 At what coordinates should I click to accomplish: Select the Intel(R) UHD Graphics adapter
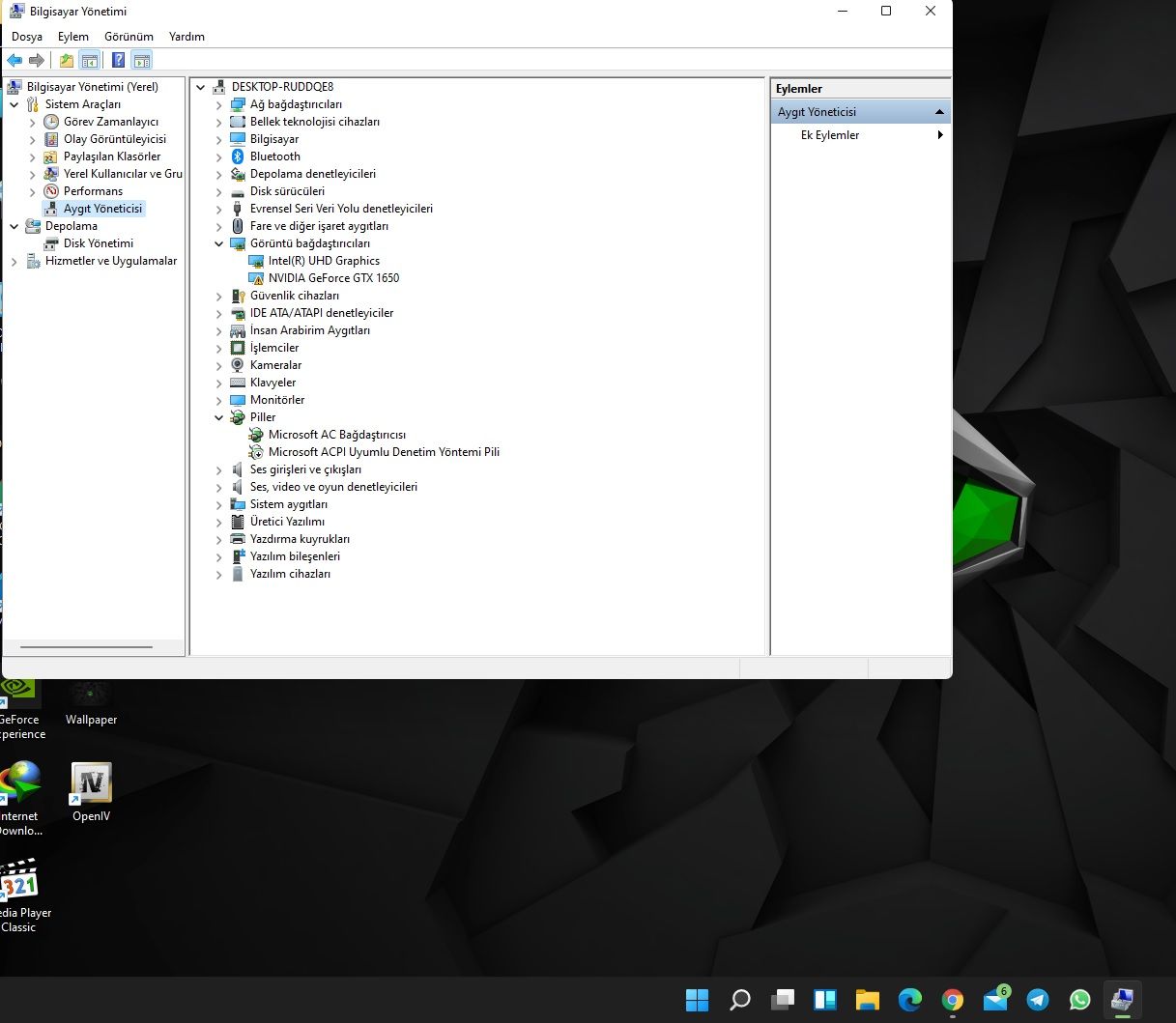click(x=324, y=261)
